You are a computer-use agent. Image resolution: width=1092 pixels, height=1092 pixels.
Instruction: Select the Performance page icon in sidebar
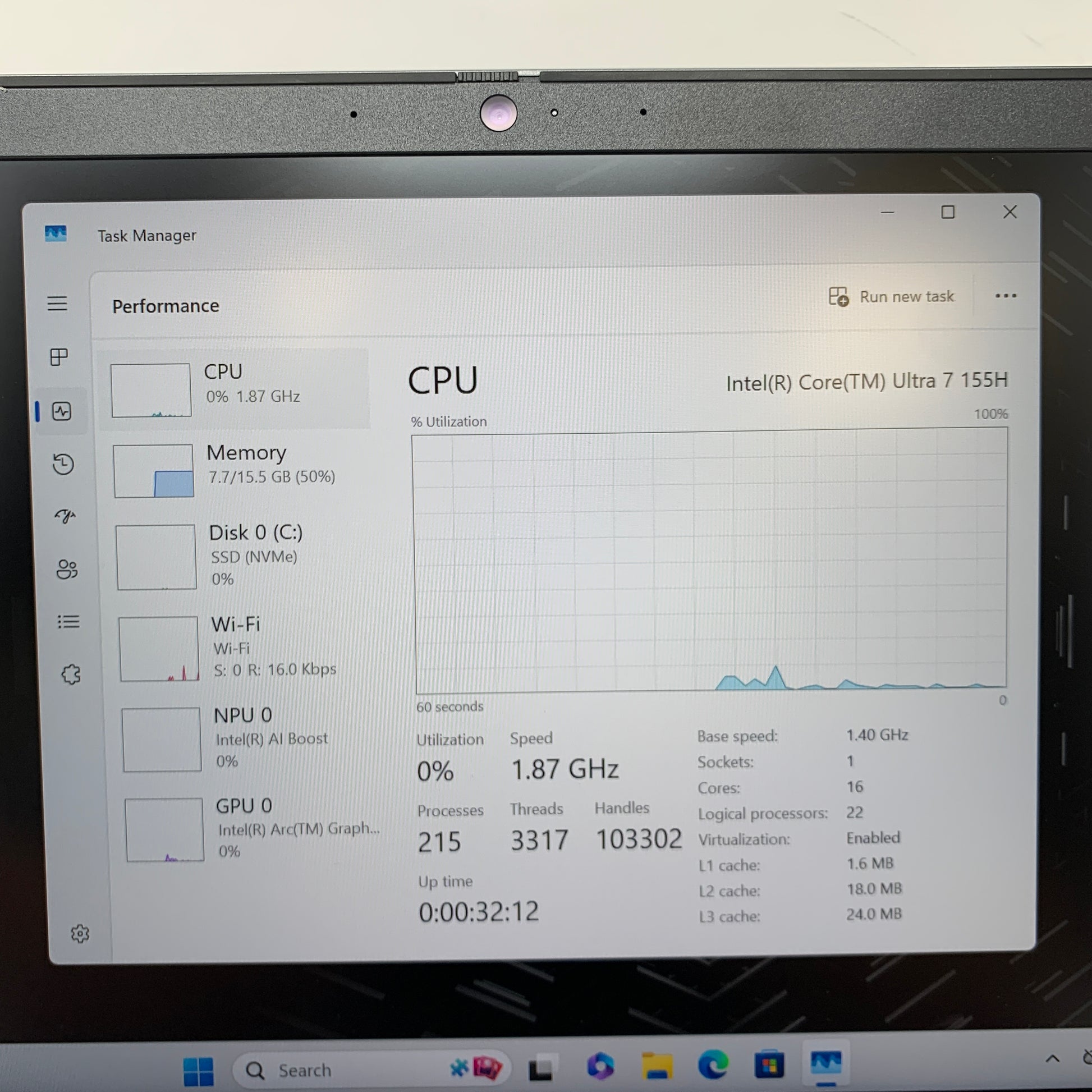pyautogui.click(x=61, y=411)
